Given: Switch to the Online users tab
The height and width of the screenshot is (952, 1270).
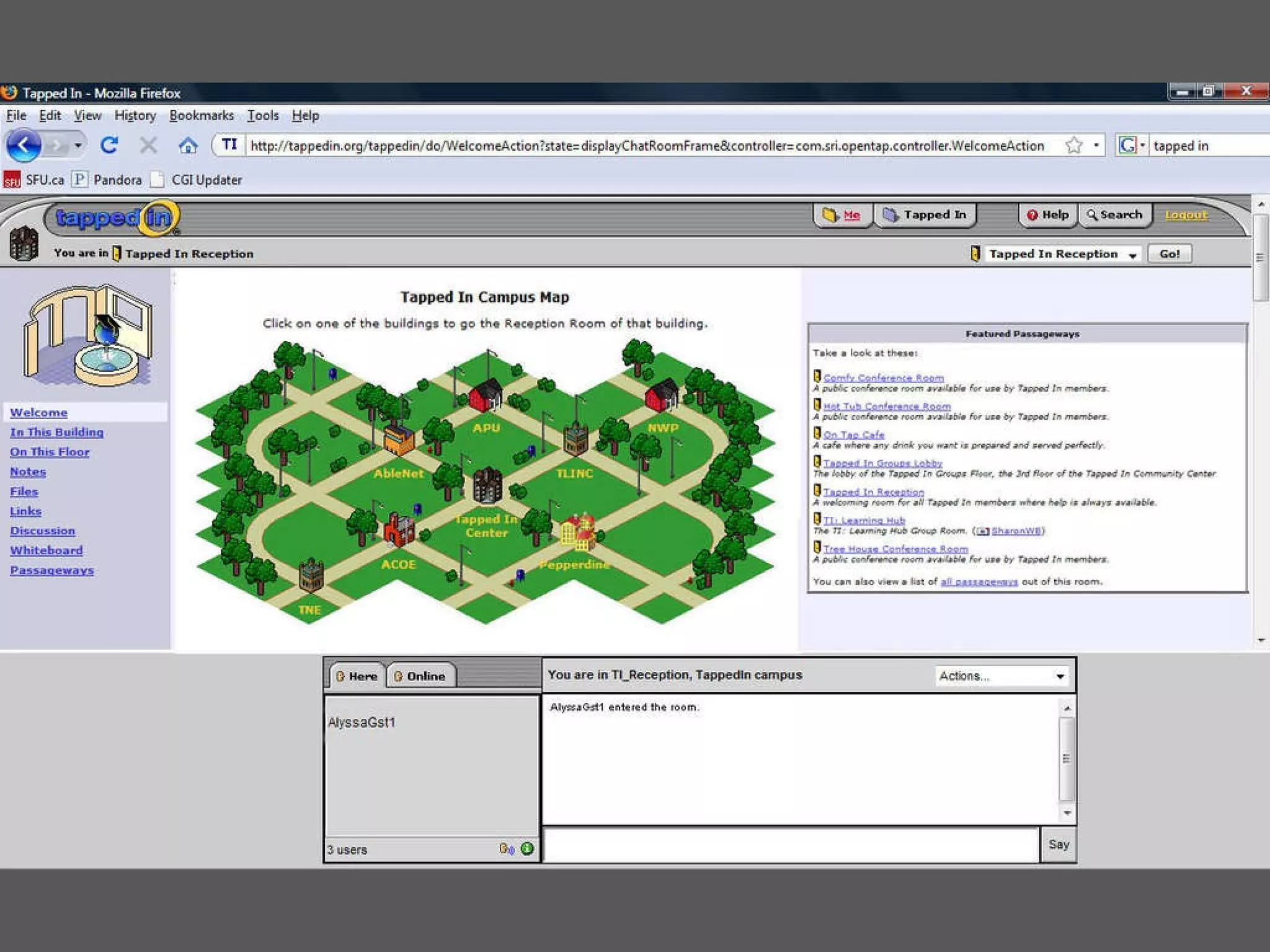Looking at the screenshot, I should (x=420, y=676).
